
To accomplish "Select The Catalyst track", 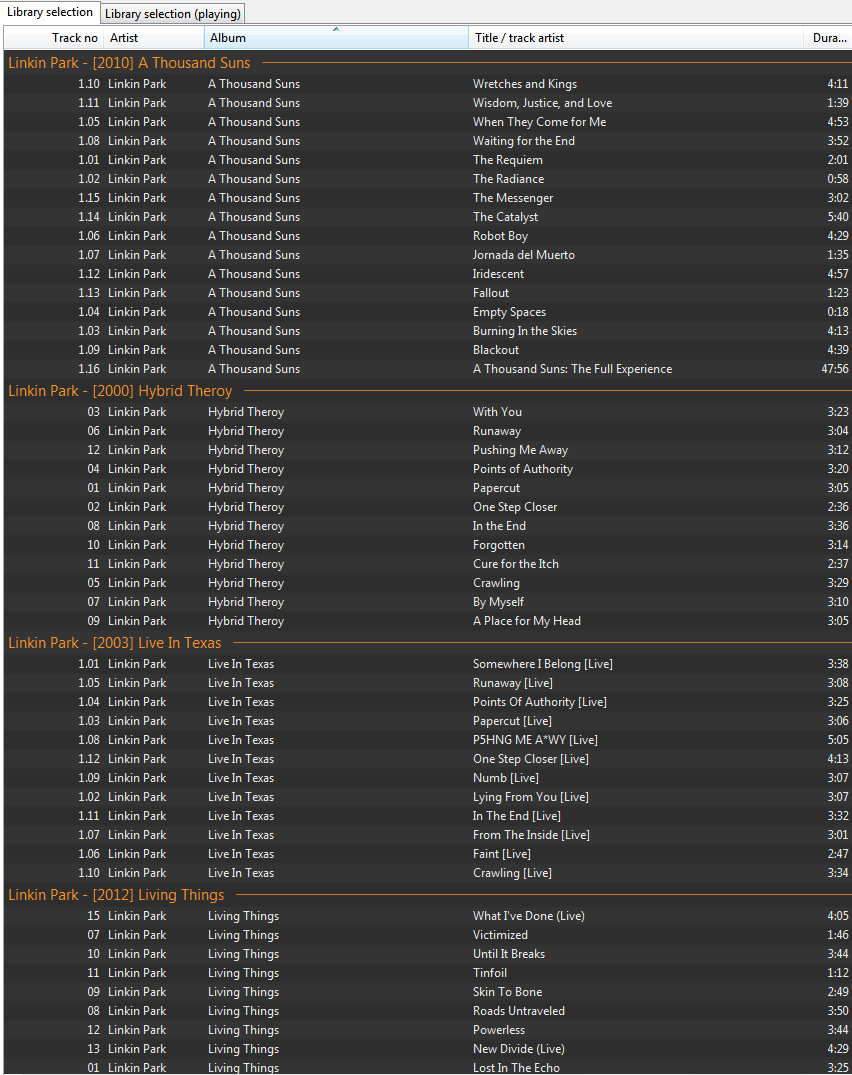I will pyautogui.click(x=428, y=217).
